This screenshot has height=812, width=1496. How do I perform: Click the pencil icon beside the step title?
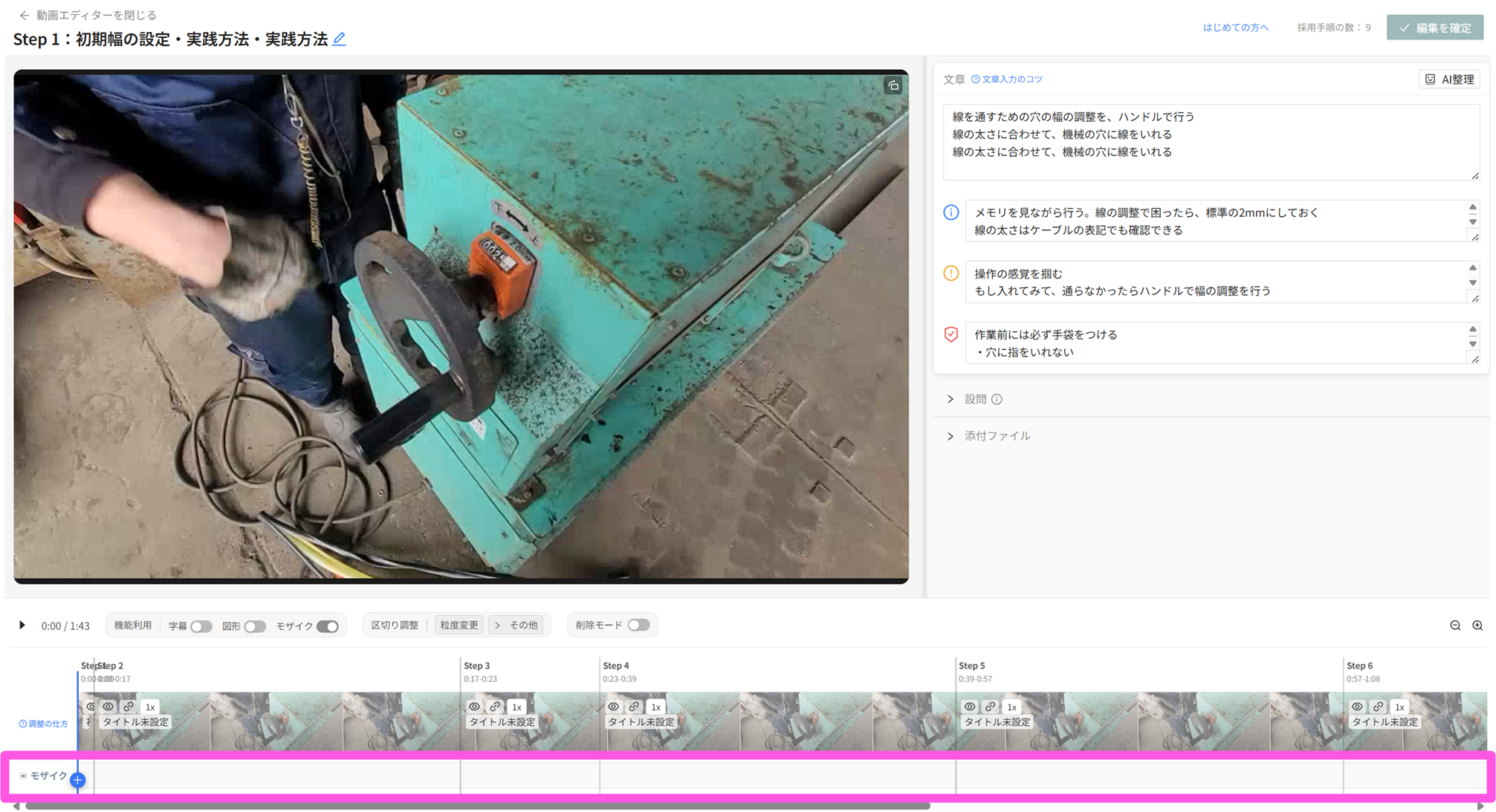339,39
